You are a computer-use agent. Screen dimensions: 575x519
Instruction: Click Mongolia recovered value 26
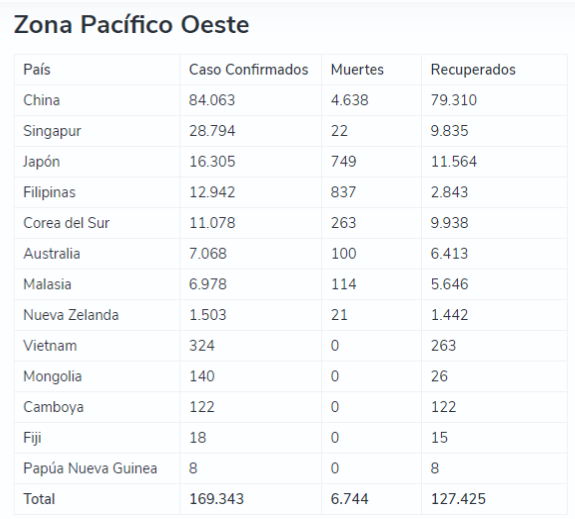coord(439,376)
